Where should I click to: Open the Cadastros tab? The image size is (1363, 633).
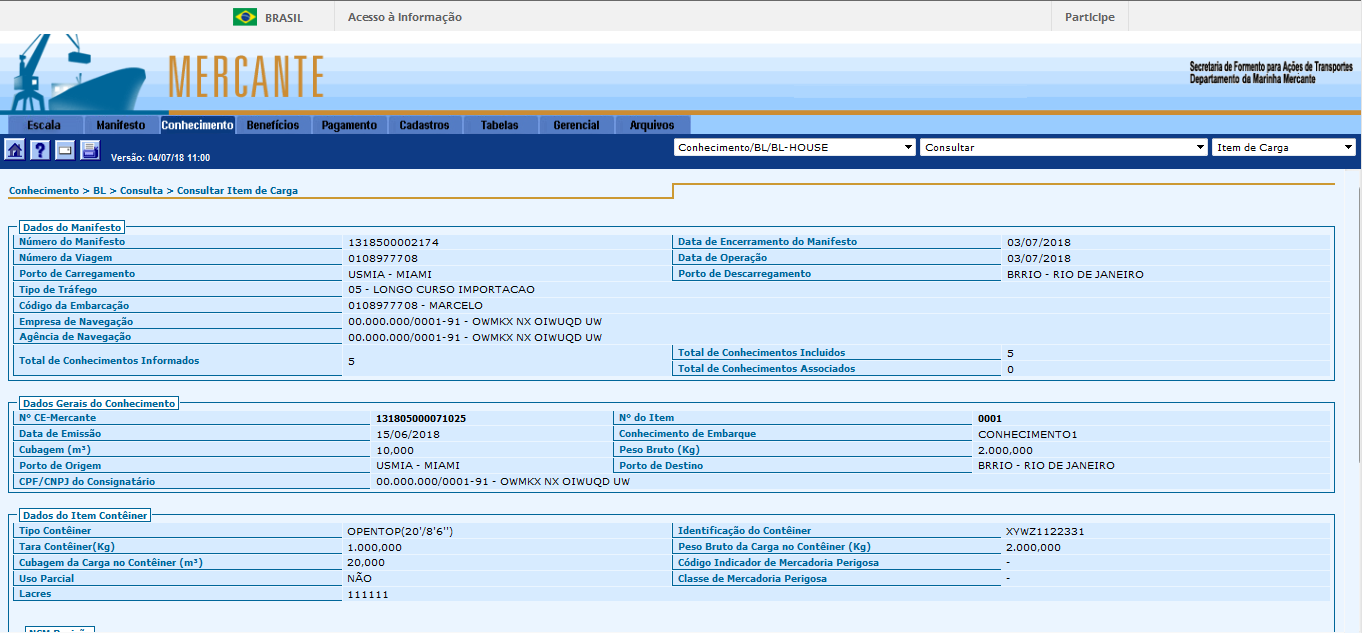point(424,125)
